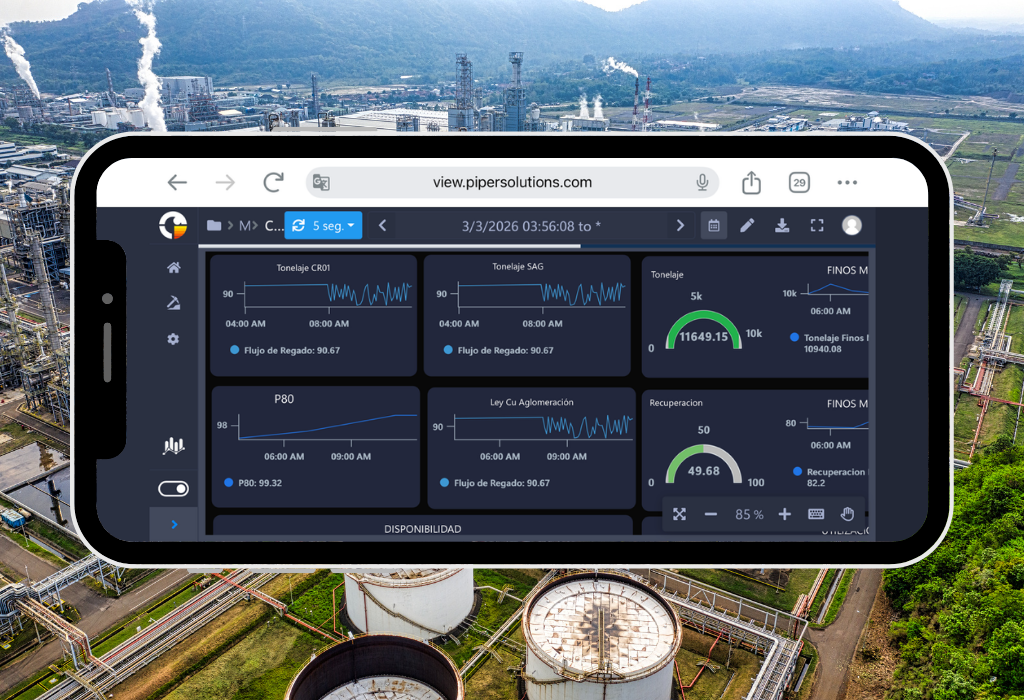Open the Home page from sidebar
The height and width of the screenshot is (700, 1024).
coord(173,268)
